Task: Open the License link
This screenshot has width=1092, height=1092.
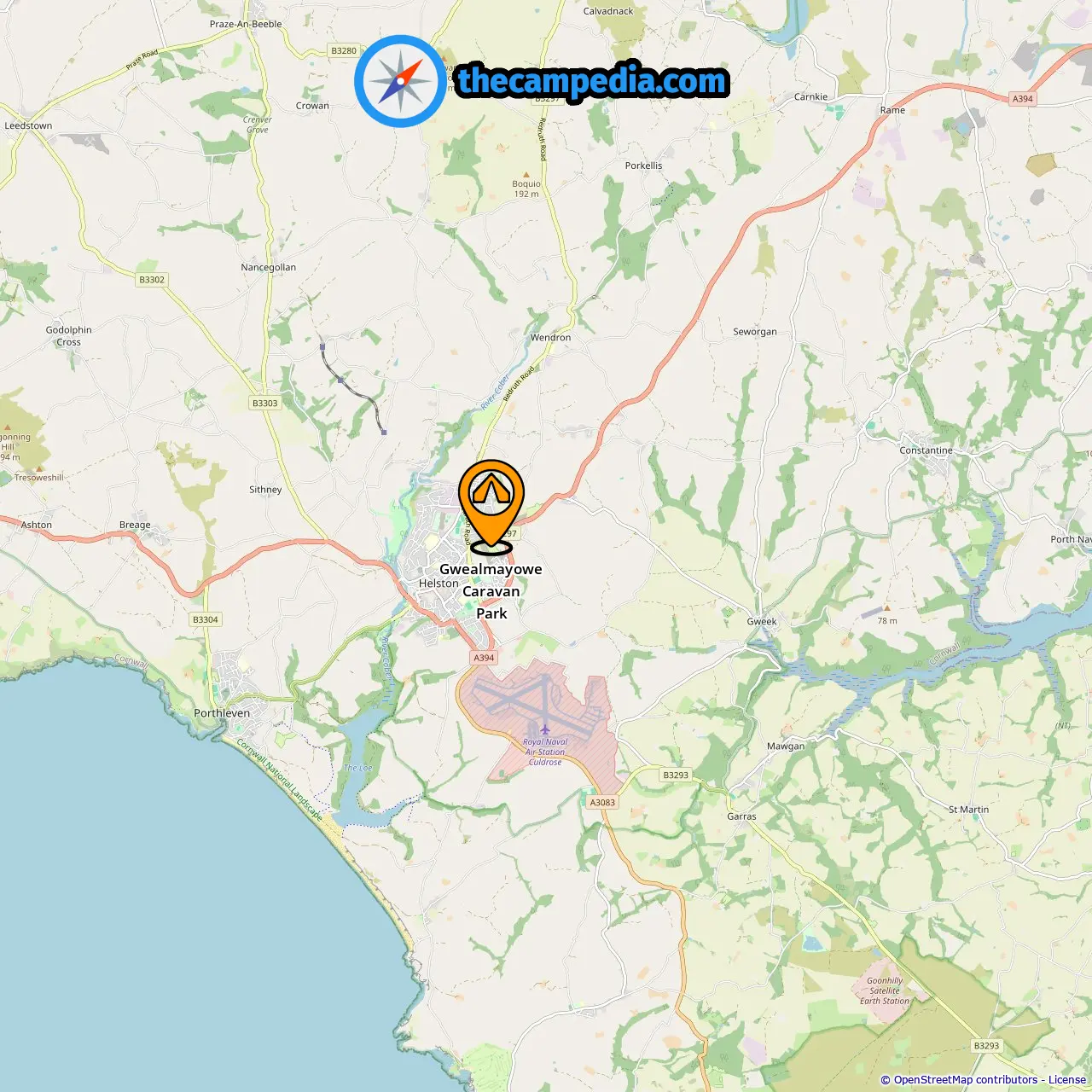Action: 1067,1080
